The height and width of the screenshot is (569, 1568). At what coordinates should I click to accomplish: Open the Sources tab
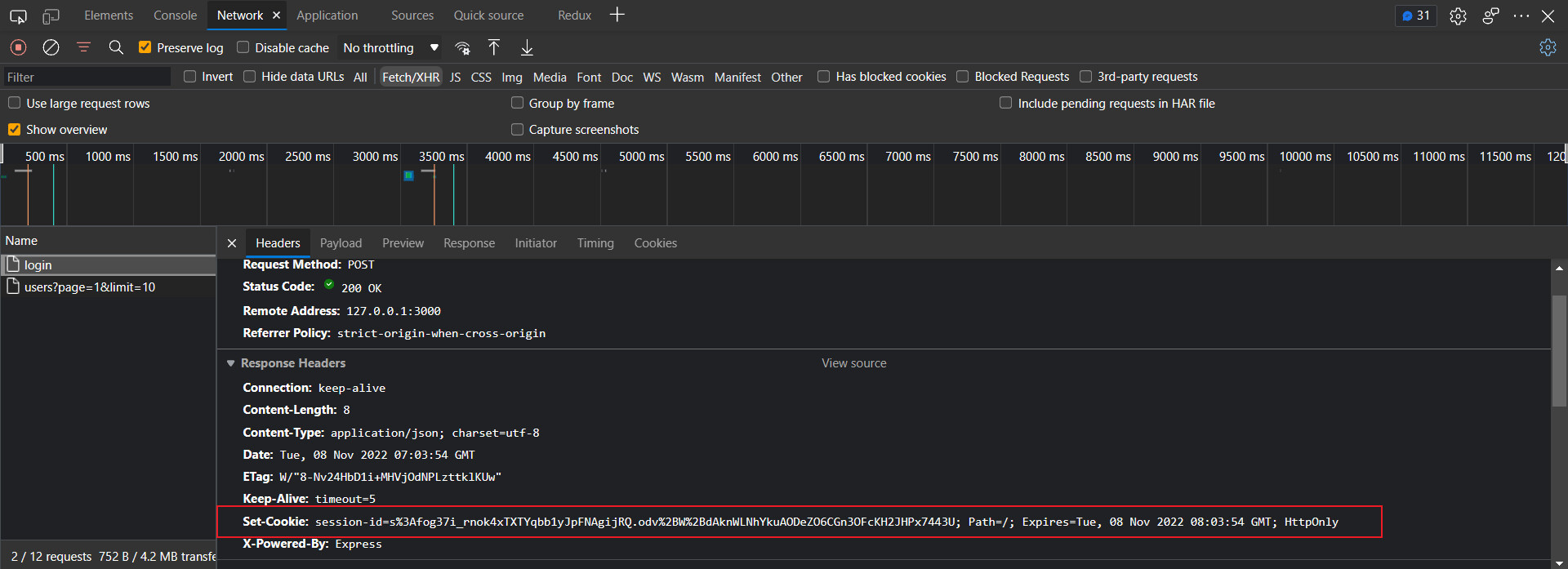[412, 16]
